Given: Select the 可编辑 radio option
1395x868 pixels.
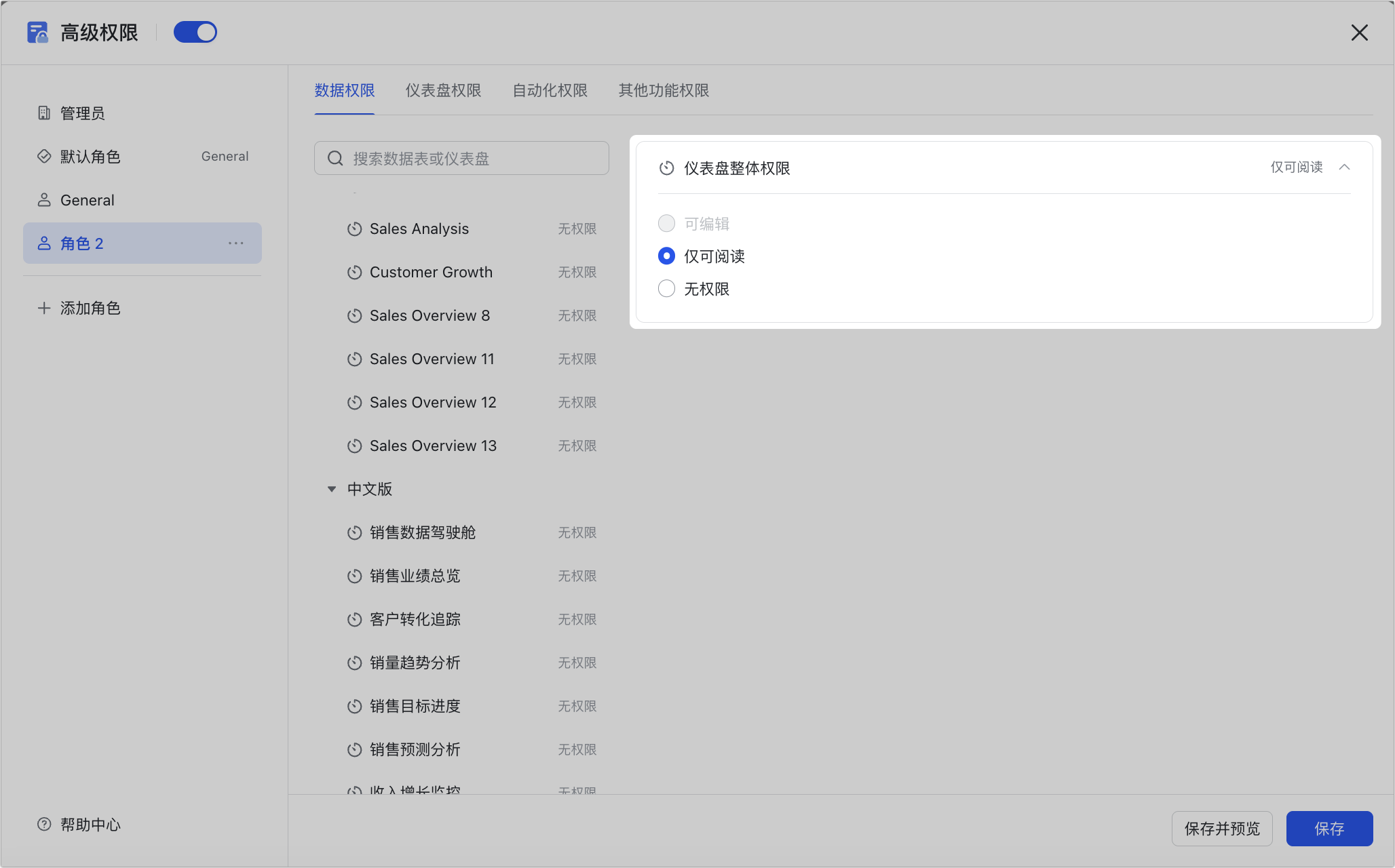Looking at the screenshot, I should [666, 223].
